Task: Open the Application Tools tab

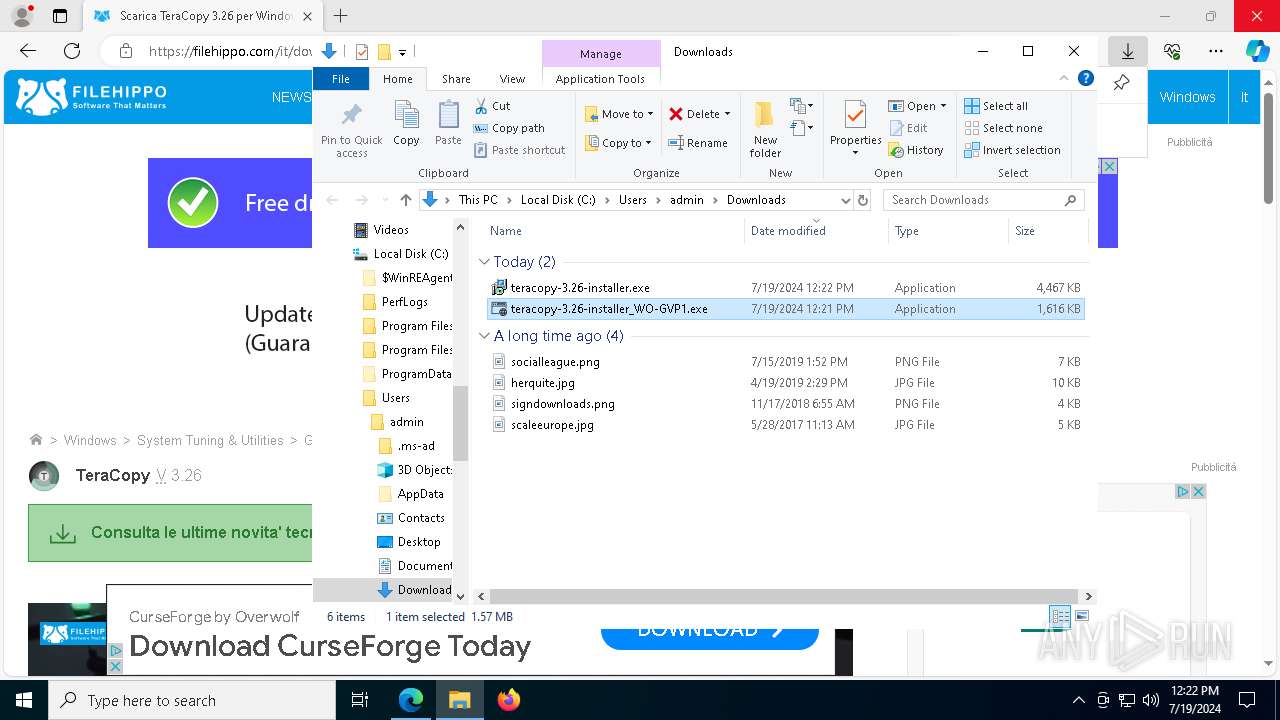Action: point(600,79)
